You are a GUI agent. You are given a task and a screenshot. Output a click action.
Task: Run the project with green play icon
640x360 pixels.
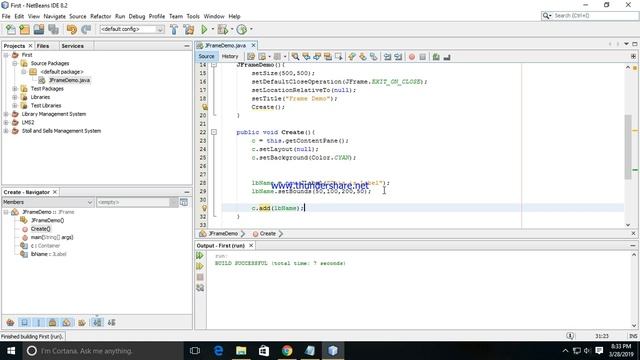tap(204, 29)
